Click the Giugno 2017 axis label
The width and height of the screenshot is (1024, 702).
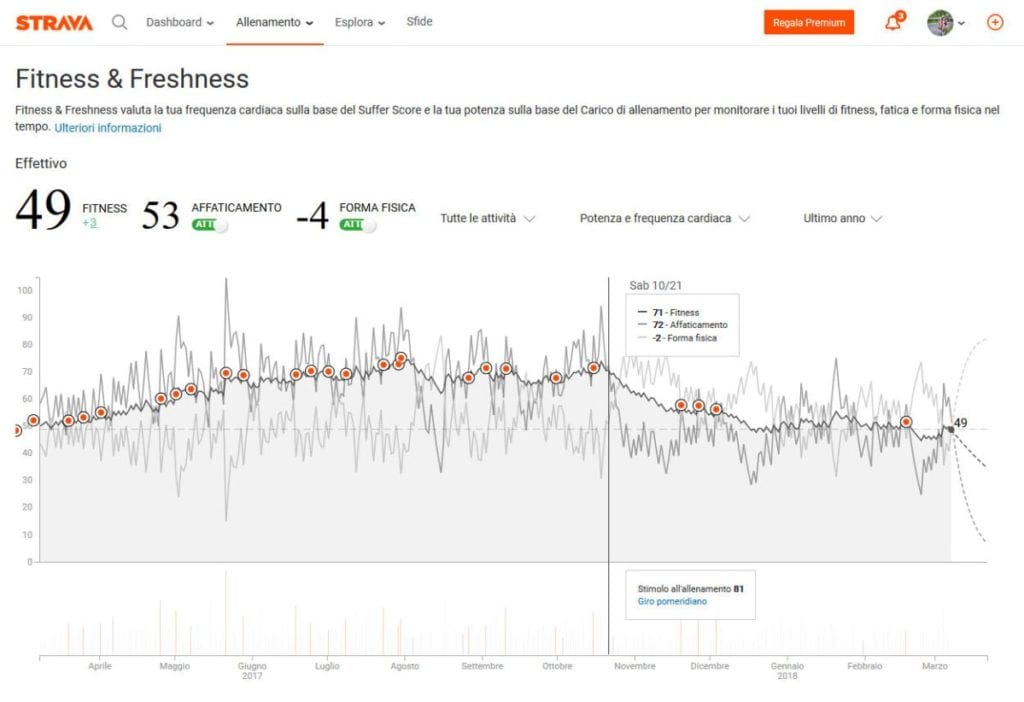[x=252, y=671]
